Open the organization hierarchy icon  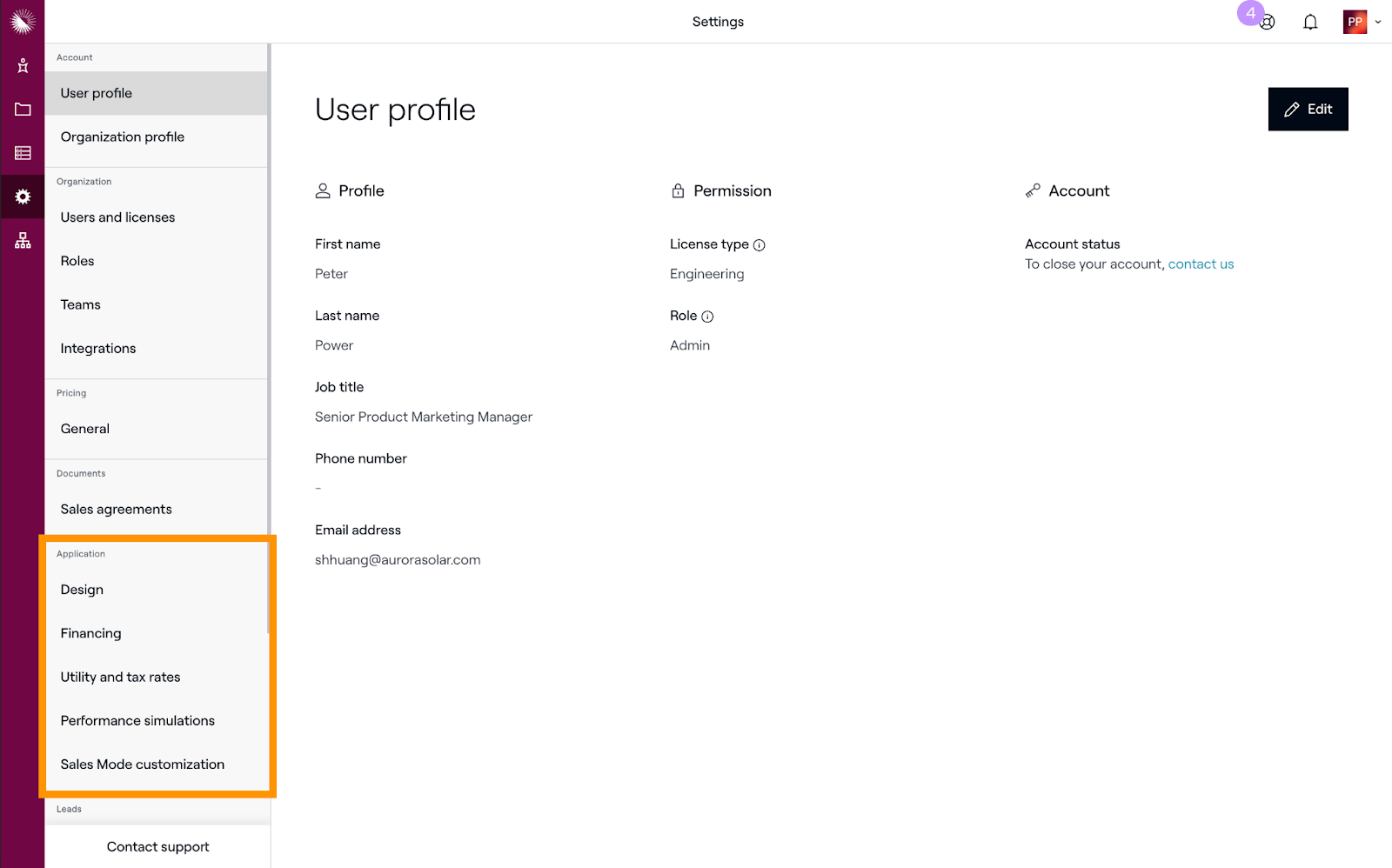tap(23, 241)
